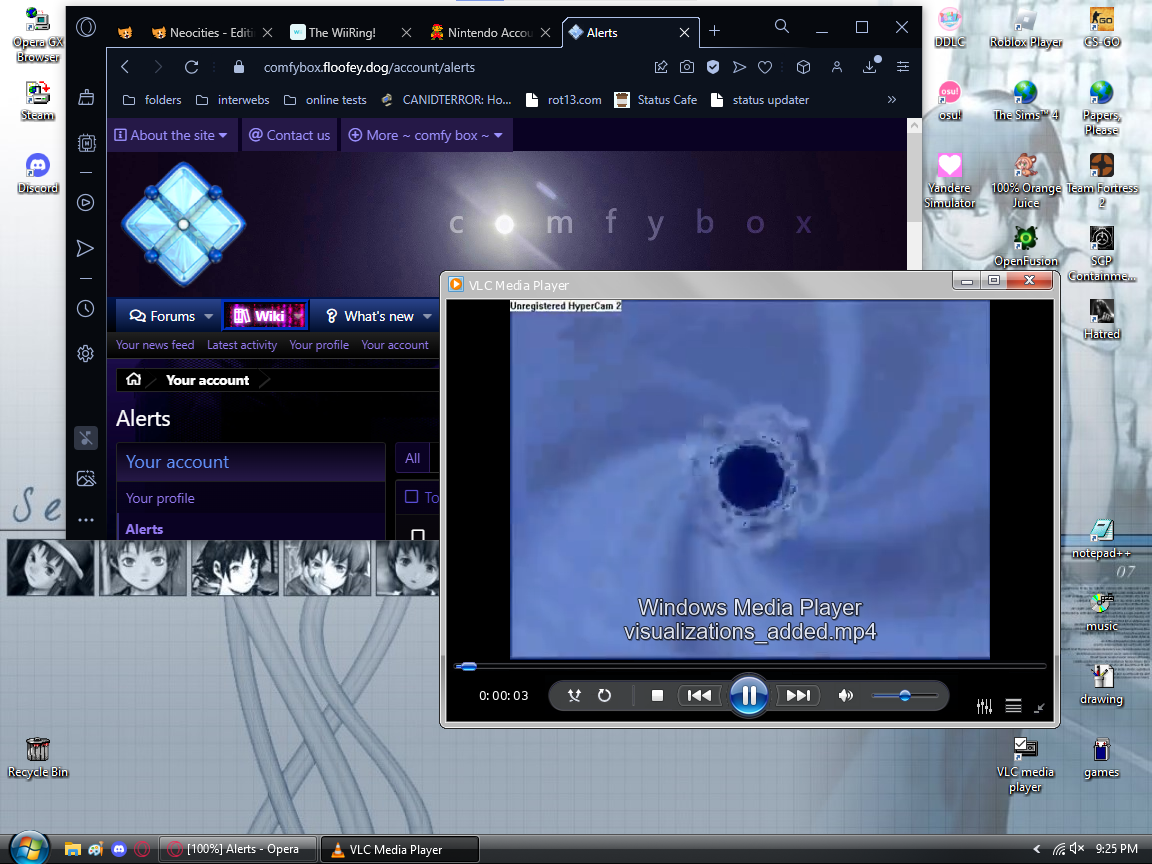Toggle repeat loop in VLC player

[605, 695]
